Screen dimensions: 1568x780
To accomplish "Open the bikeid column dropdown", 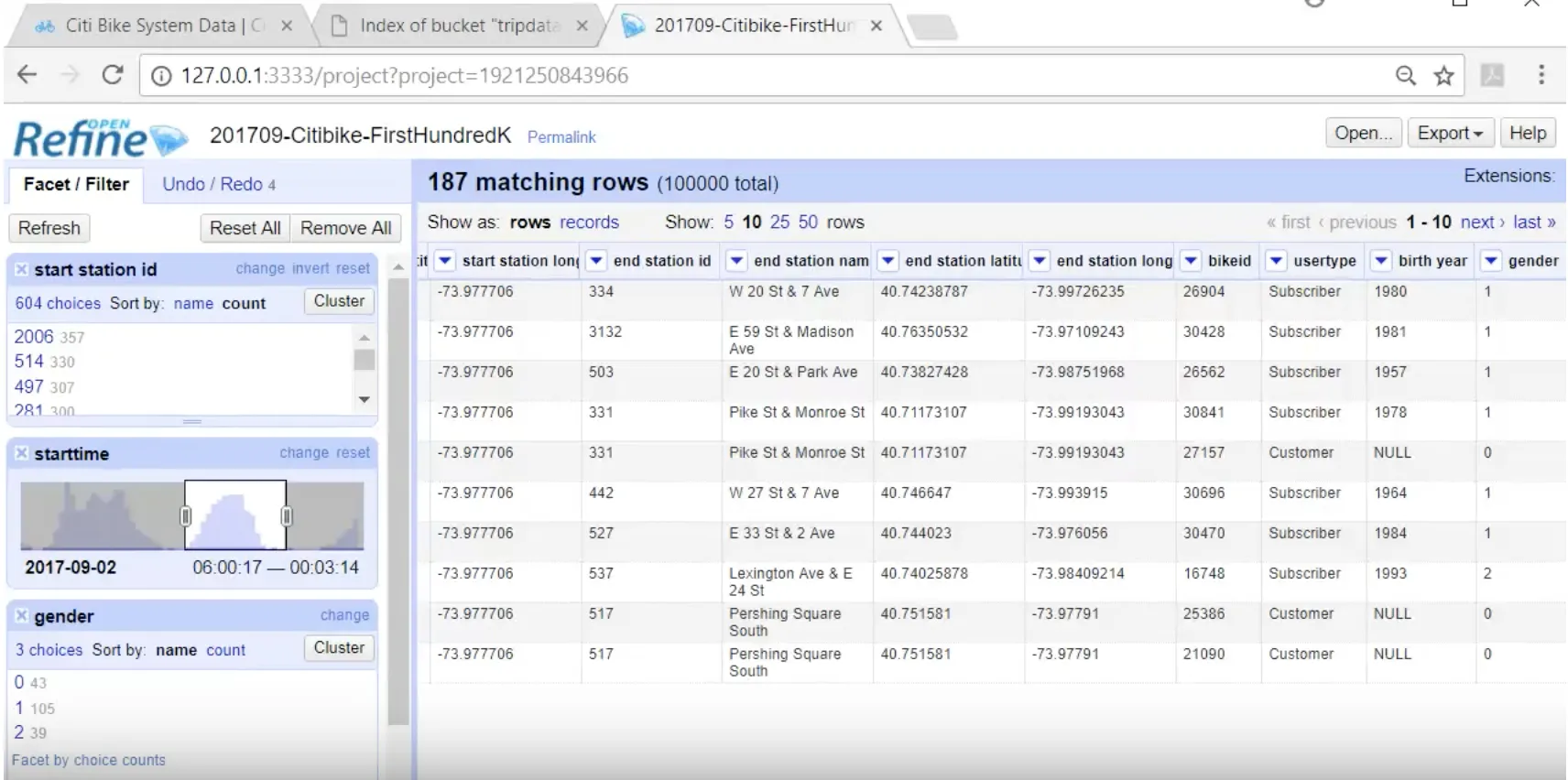I will pos(1191,261).
